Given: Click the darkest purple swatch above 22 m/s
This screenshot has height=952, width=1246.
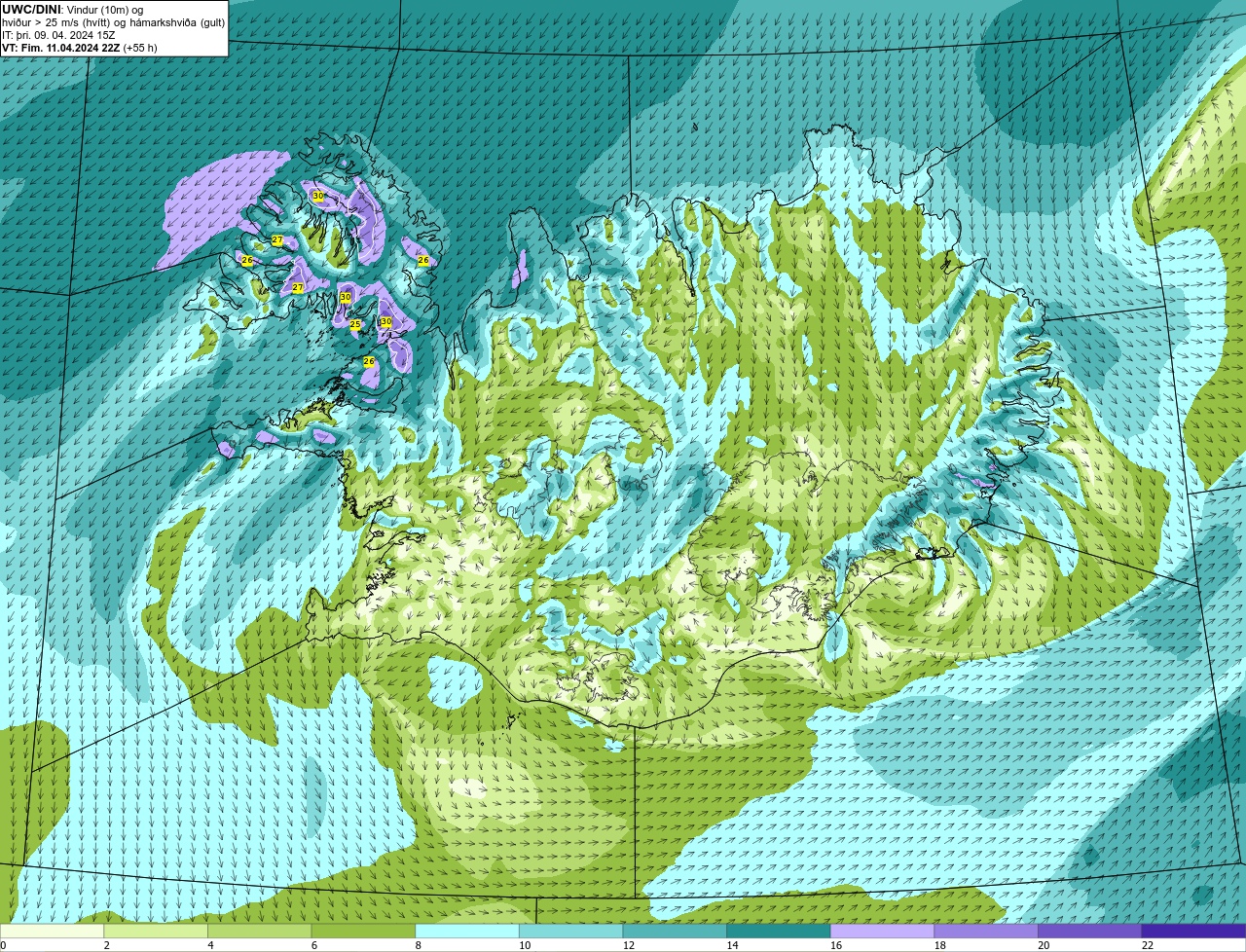Looking at the screenshot, I should (x=1194, y=932).
